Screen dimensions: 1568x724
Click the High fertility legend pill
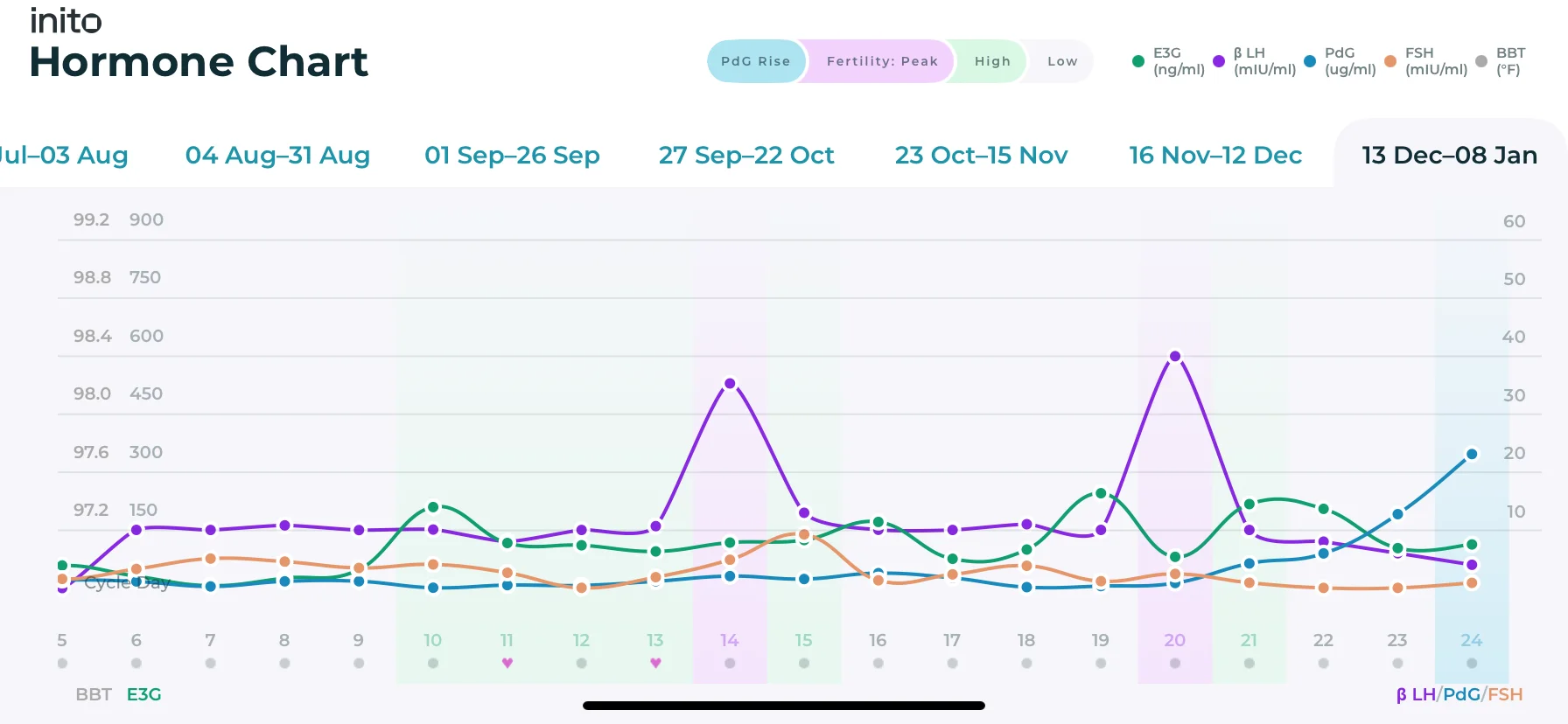pyautogui.click(x=992, y=61)
